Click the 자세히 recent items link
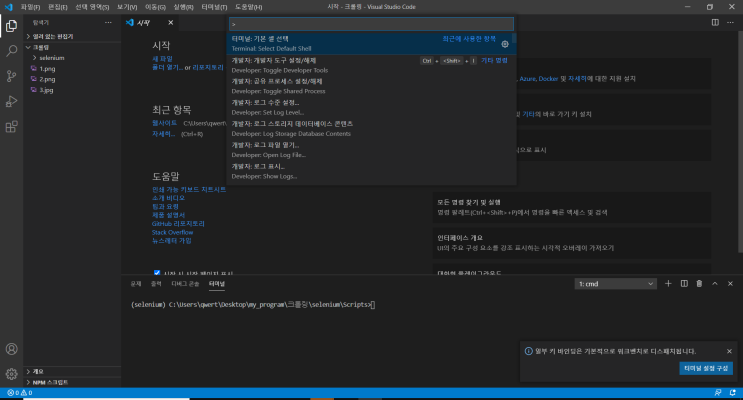743x400 pixels. pos(163,134)
